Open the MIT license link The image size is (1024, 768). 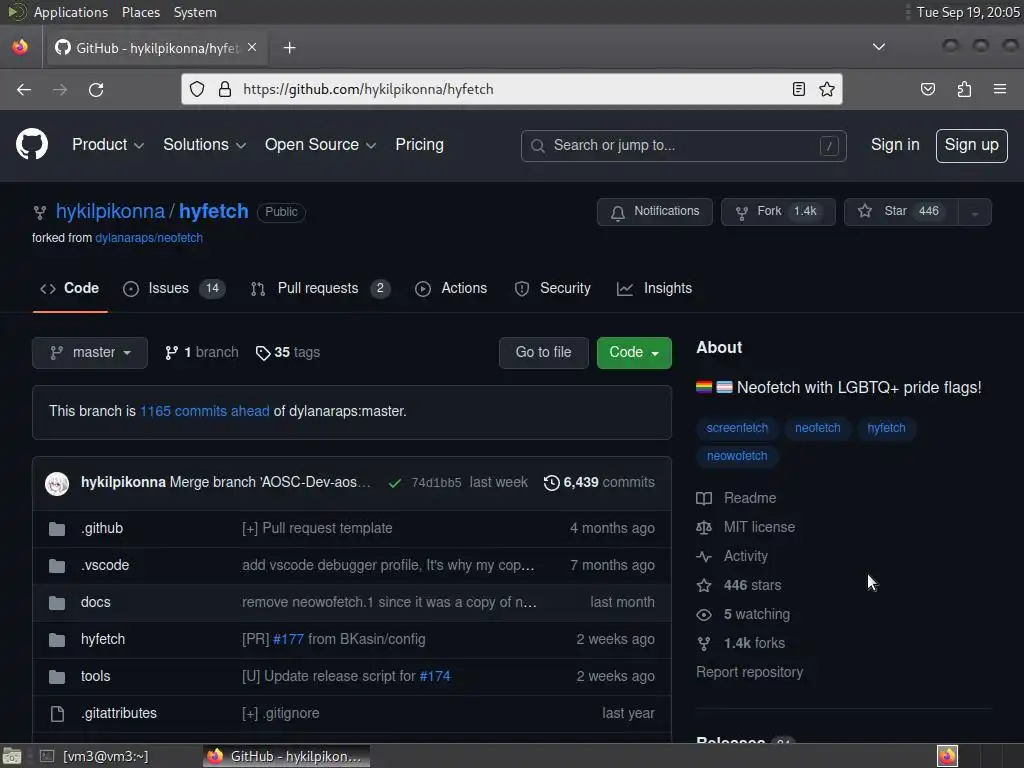click(x=745, y=527)
